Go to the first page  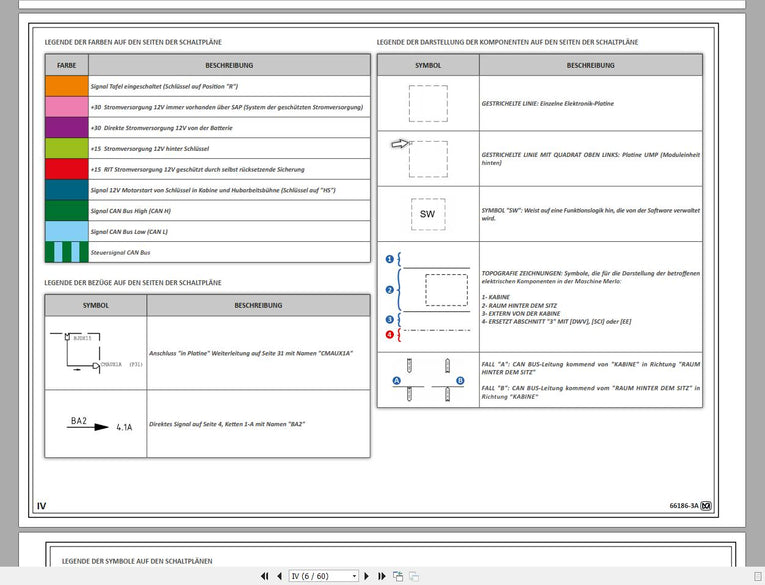pos(265,576)
